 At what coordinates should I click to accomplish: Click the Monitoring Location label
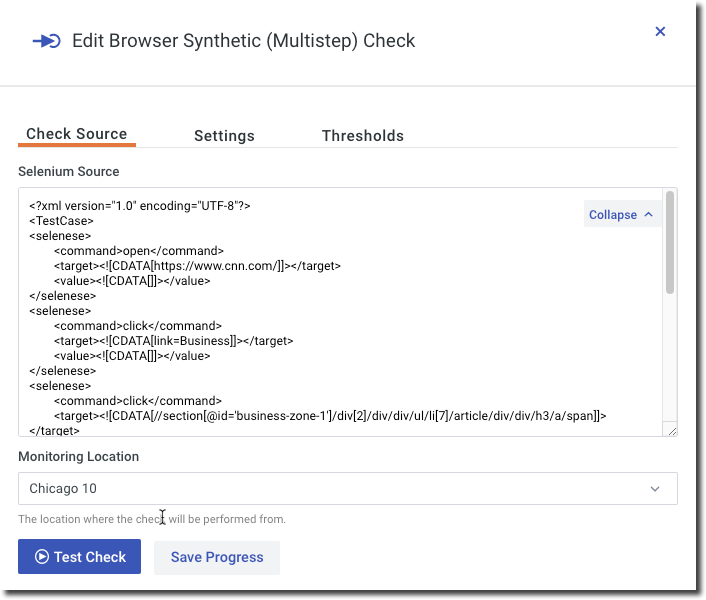(x=79, y=456)
